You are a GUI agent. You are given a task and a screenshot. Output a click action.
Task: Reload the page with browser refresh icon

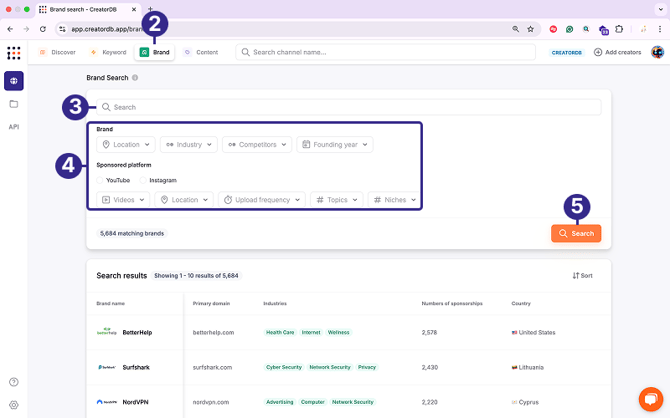[43, 29]
